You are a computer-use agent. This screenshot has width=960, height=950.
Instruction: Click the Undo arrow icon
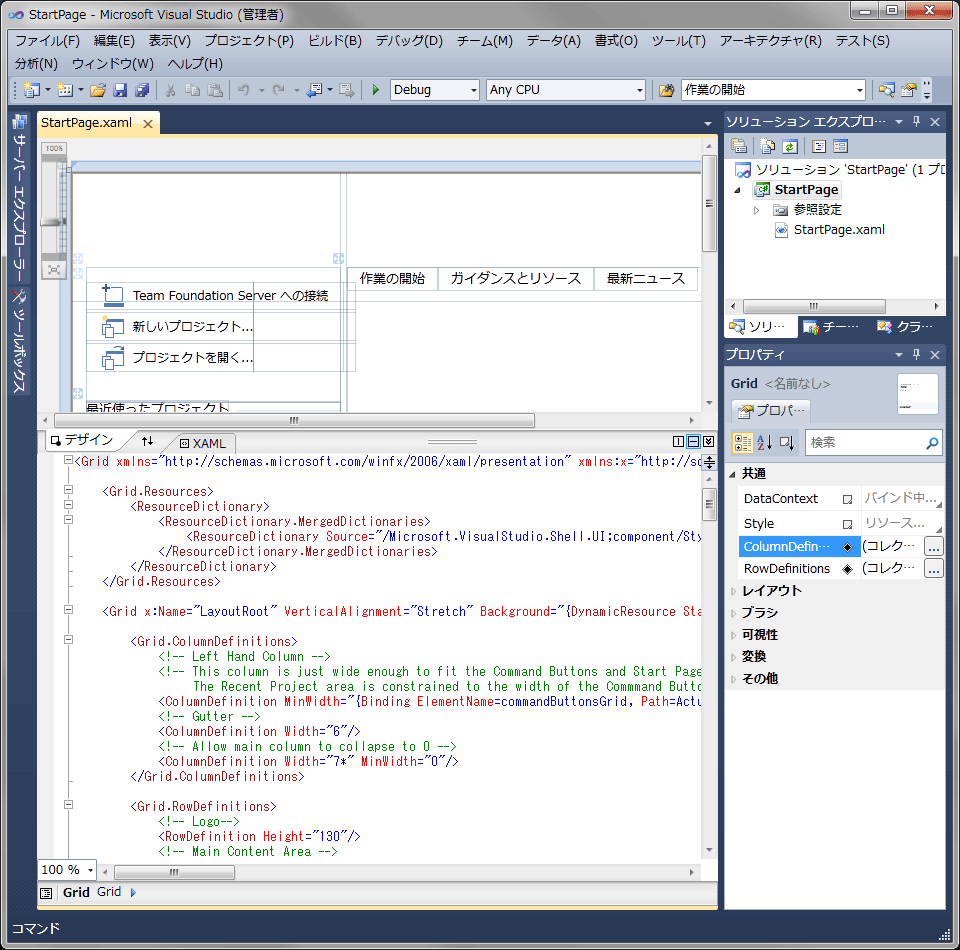pyautogui.click(x=244, y=90)
